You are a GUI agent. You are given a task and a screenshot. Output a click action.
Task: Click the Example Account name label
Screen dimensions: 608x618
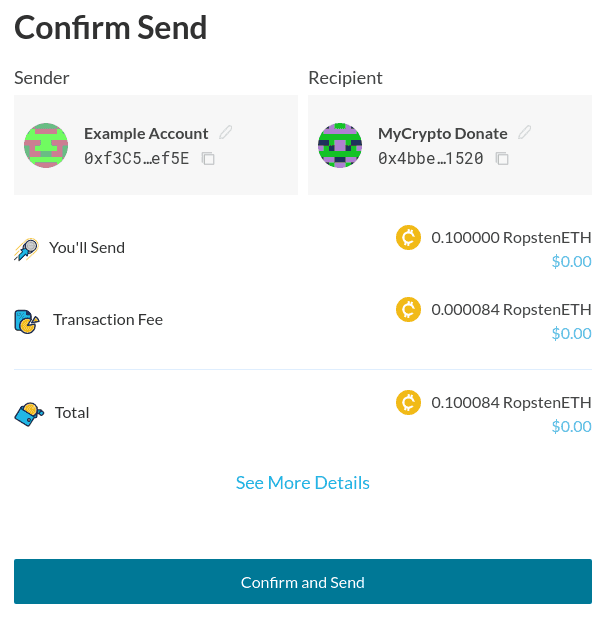point(146,134)
